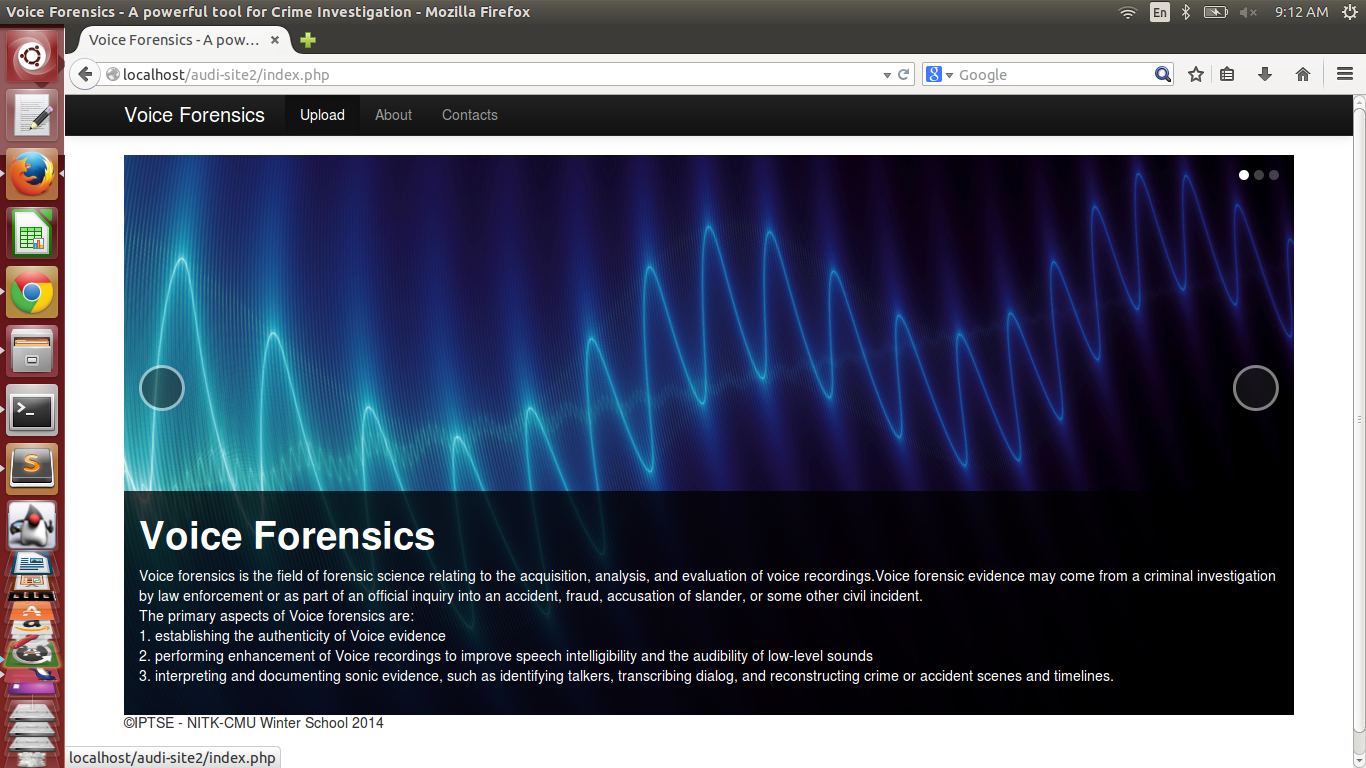Screen dimensions: 1366x768
Task: Launch the text editor dock icon
Action: pos(32,115)
